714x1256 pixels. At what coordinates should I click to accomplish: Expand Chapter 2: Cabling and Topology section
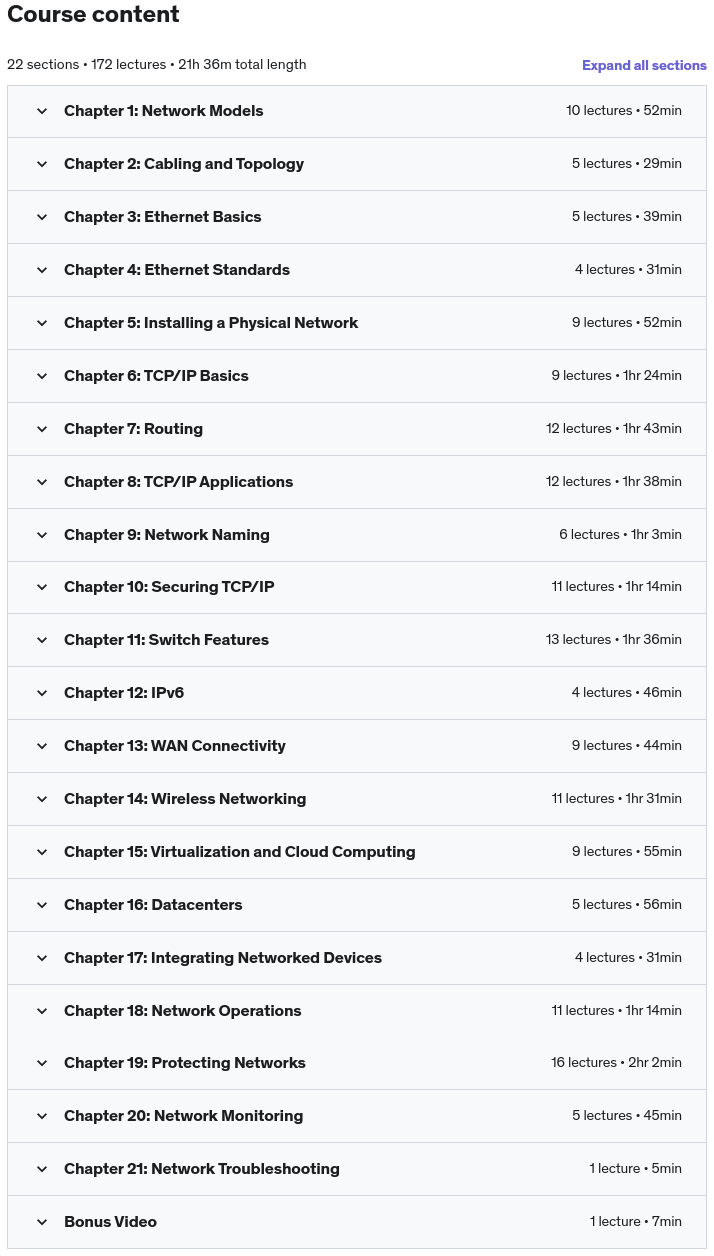pos(357,164)
